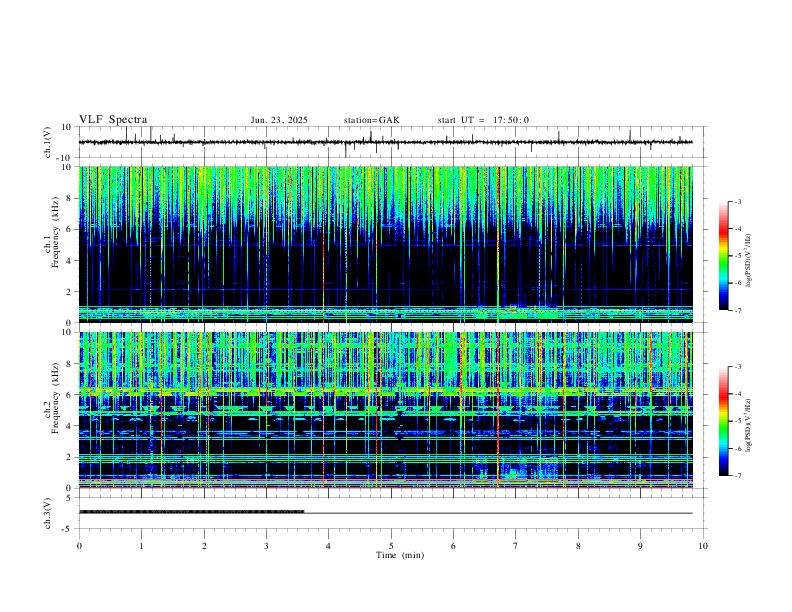Click the '8' kHz tick on ch.2 spectrogram
Screen dimensions: 792x612
69,364
